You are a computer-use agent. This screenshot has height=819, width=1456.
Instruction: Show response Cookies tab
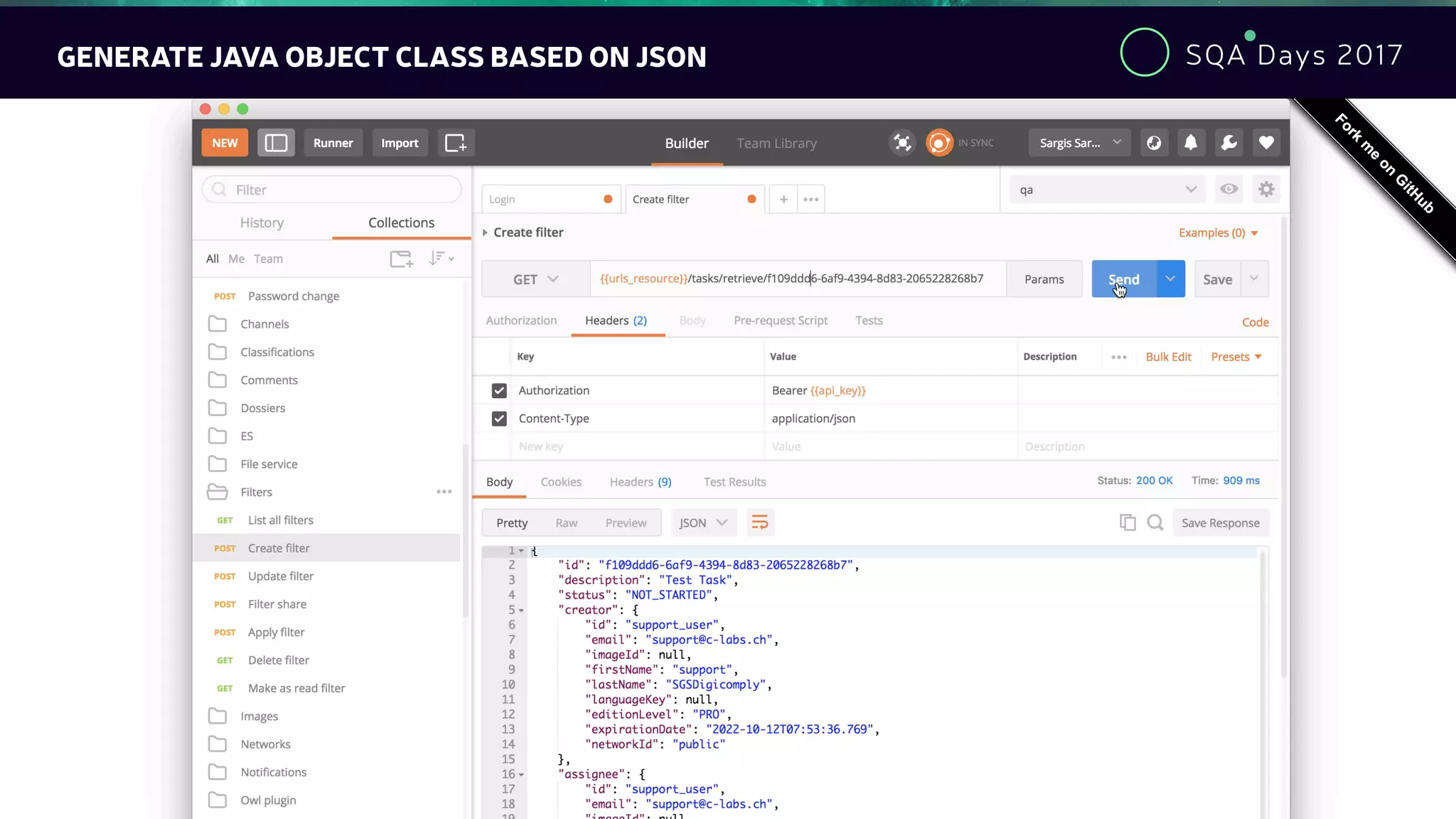pos(561,482)
